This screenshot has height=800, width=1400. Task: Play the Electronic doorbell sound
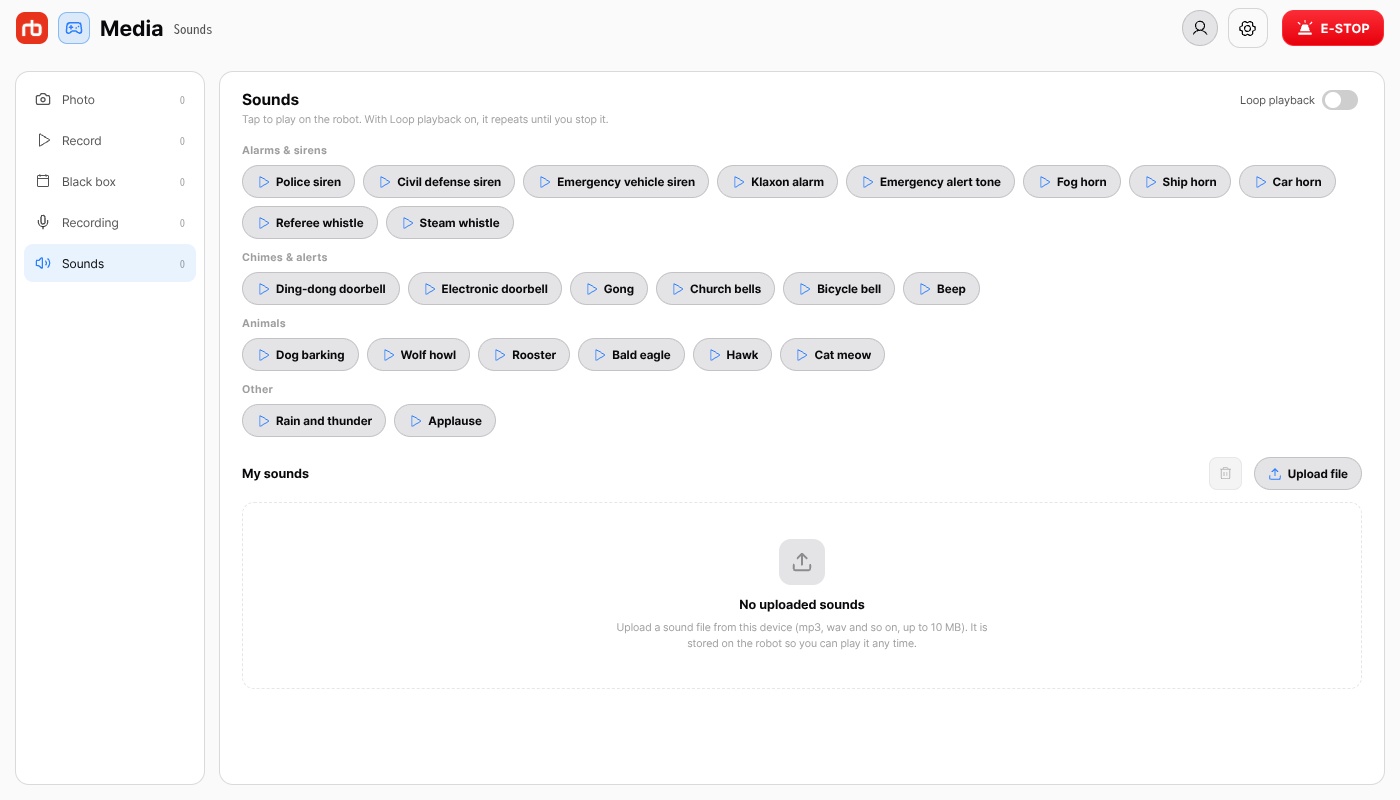[x=485, y=289]
